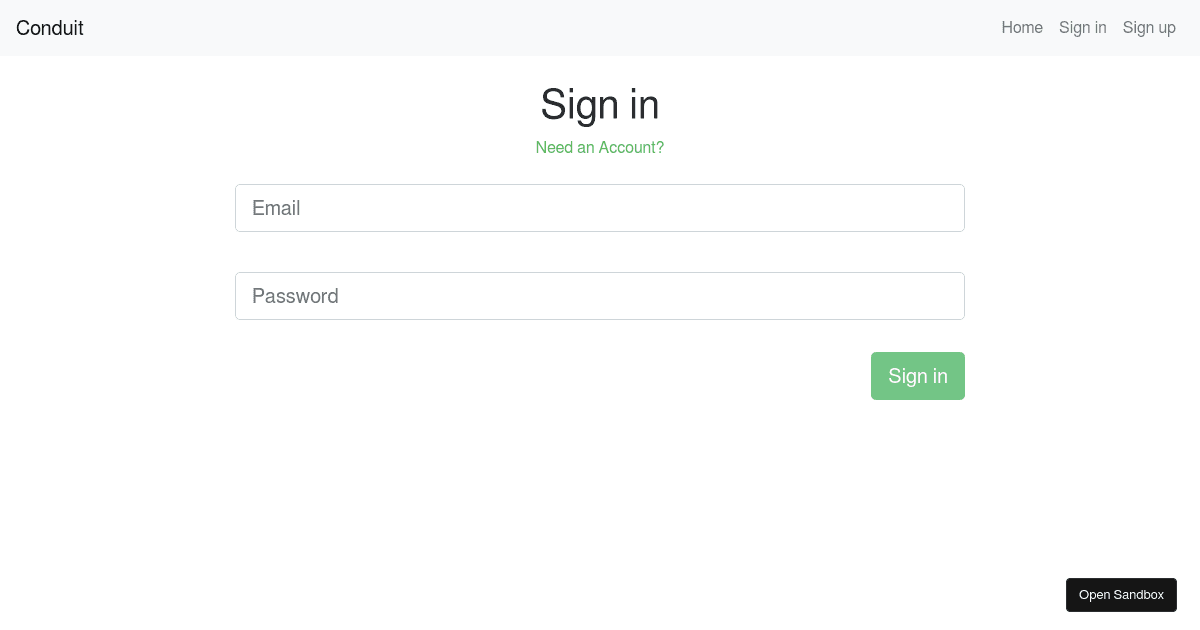Select Sign in in the top navbar
Screen dimensions: 1200x630
(x=1082, y=28)
